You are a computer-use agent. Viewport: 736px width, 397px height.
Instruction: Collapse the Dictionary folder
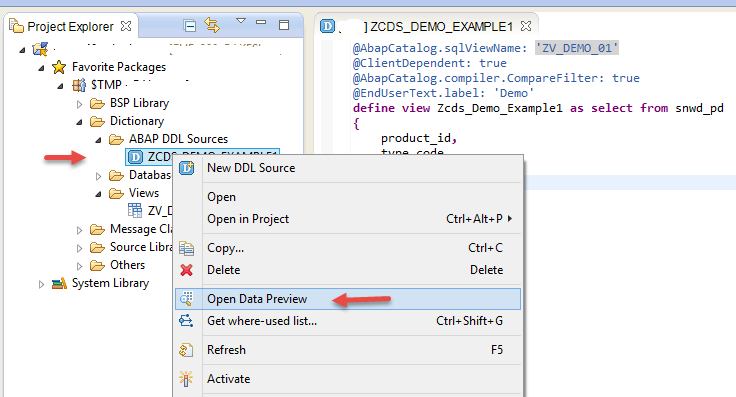tap(79, 122)
